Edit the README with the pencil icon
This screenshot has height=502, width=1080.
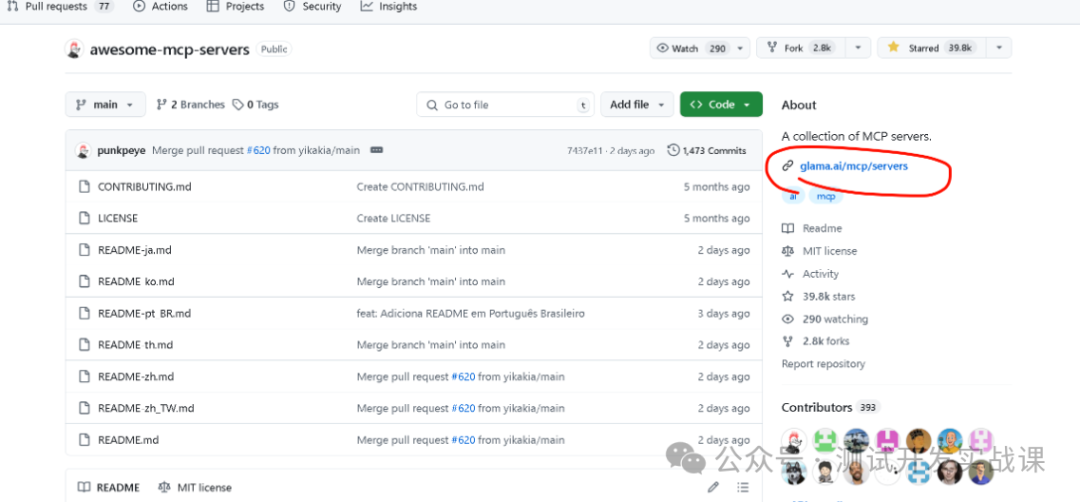point(713,487)
